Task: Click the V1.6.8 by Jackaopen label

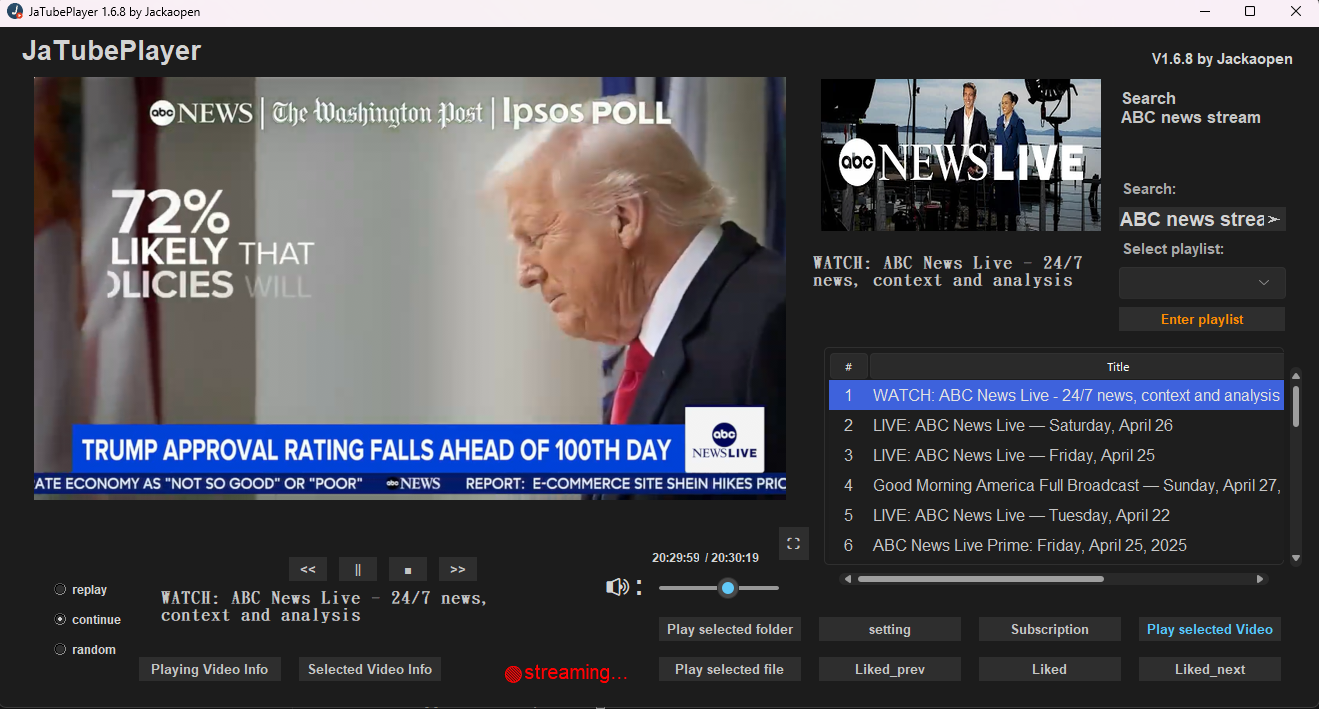Action: coord(1222,59)
